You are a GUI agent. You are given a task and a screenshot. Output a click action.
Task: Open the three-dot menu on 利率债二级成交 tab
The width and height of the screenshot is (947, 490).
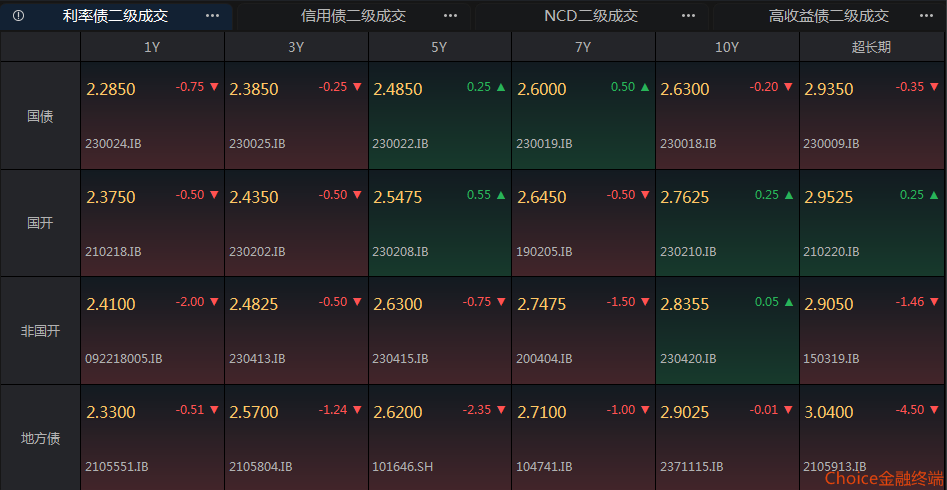213,16
